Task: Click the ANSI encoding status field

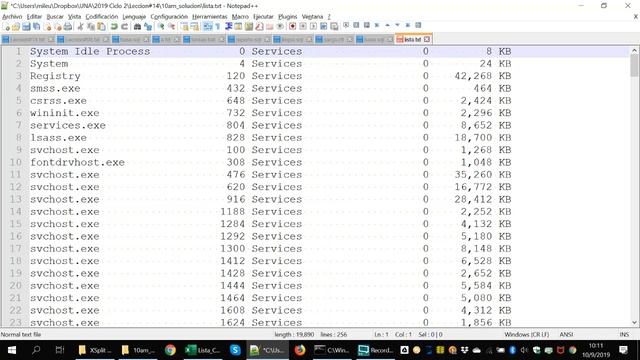Action: coord(566,335)
